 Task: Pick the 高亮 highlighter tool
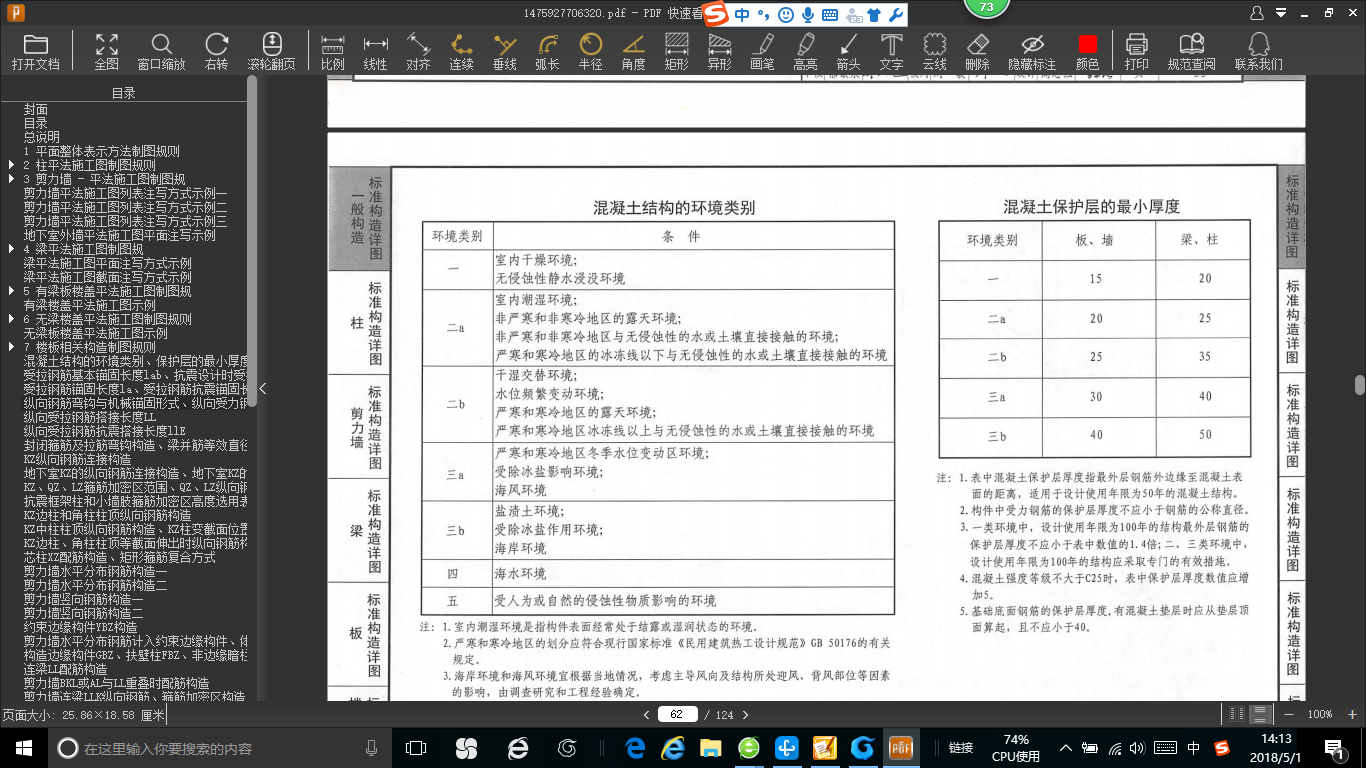(805, 51)
